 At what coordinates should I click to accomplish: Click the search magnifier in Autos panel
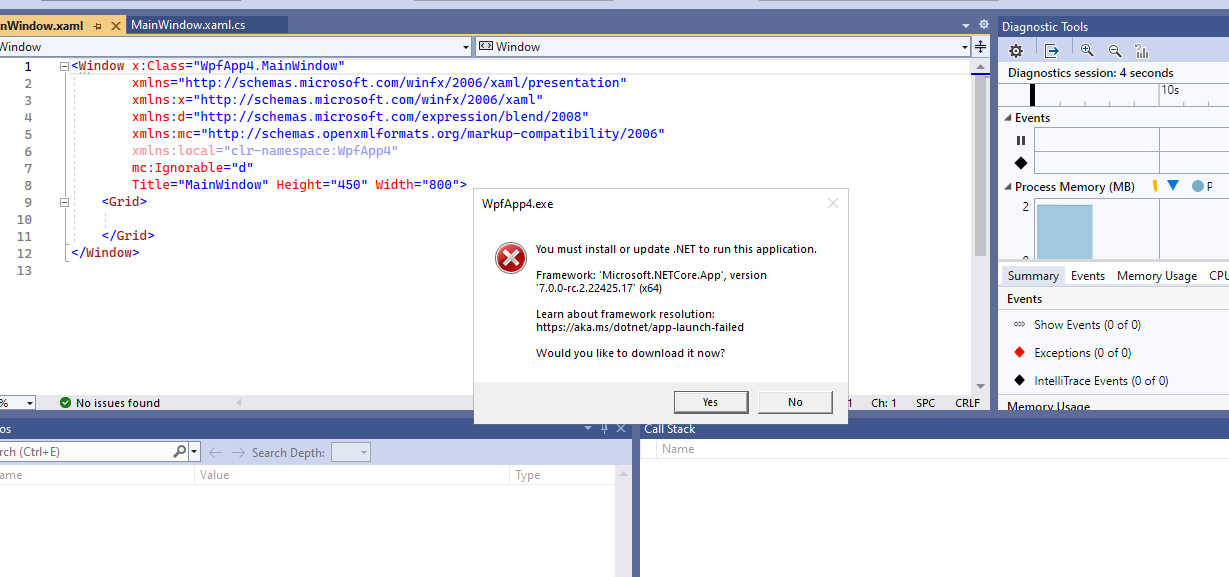click(180, 452)
